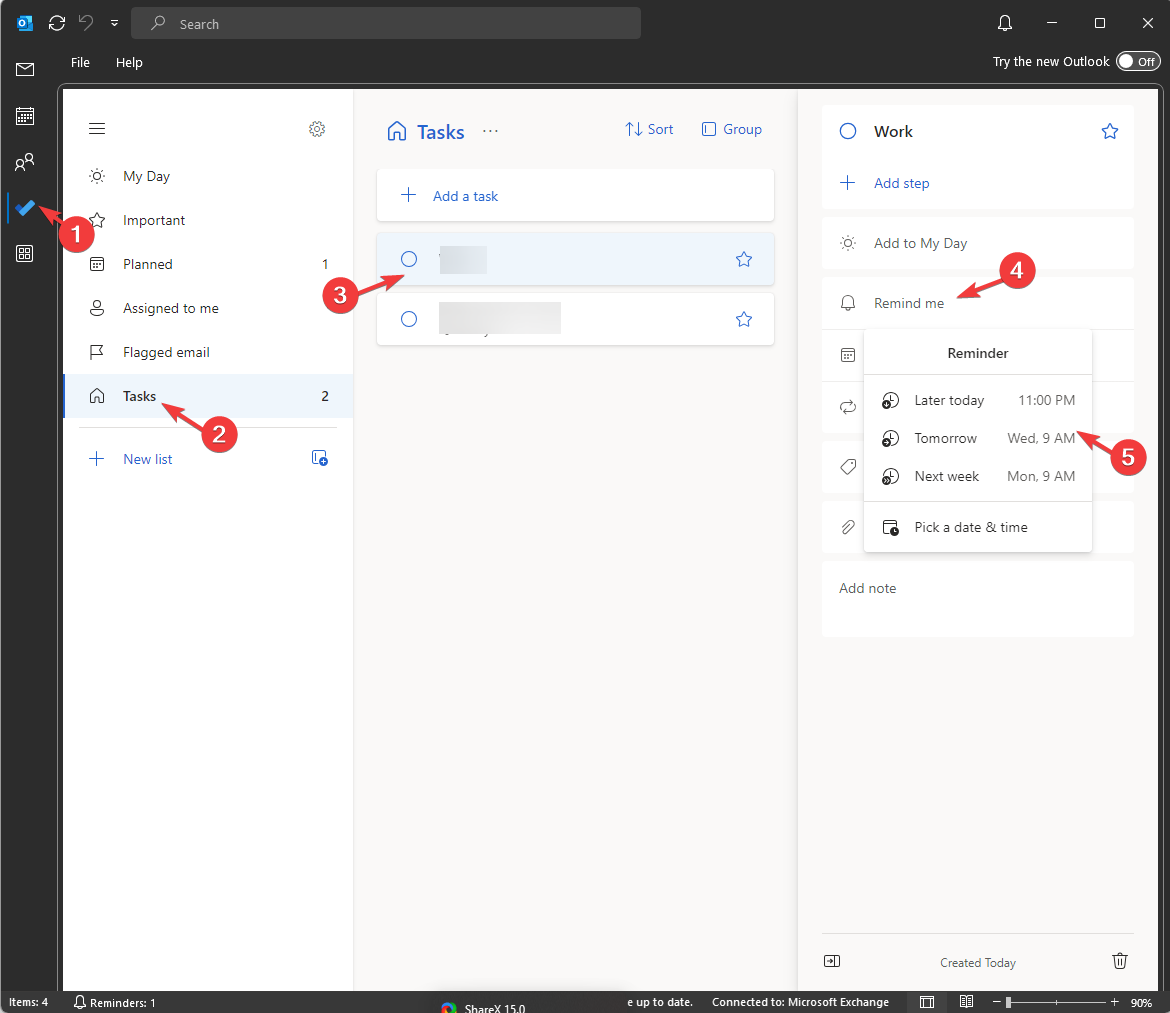The image size is (1170, 1013).
Task: Open more options for Tasks list
Action: (x=490, y=131)
